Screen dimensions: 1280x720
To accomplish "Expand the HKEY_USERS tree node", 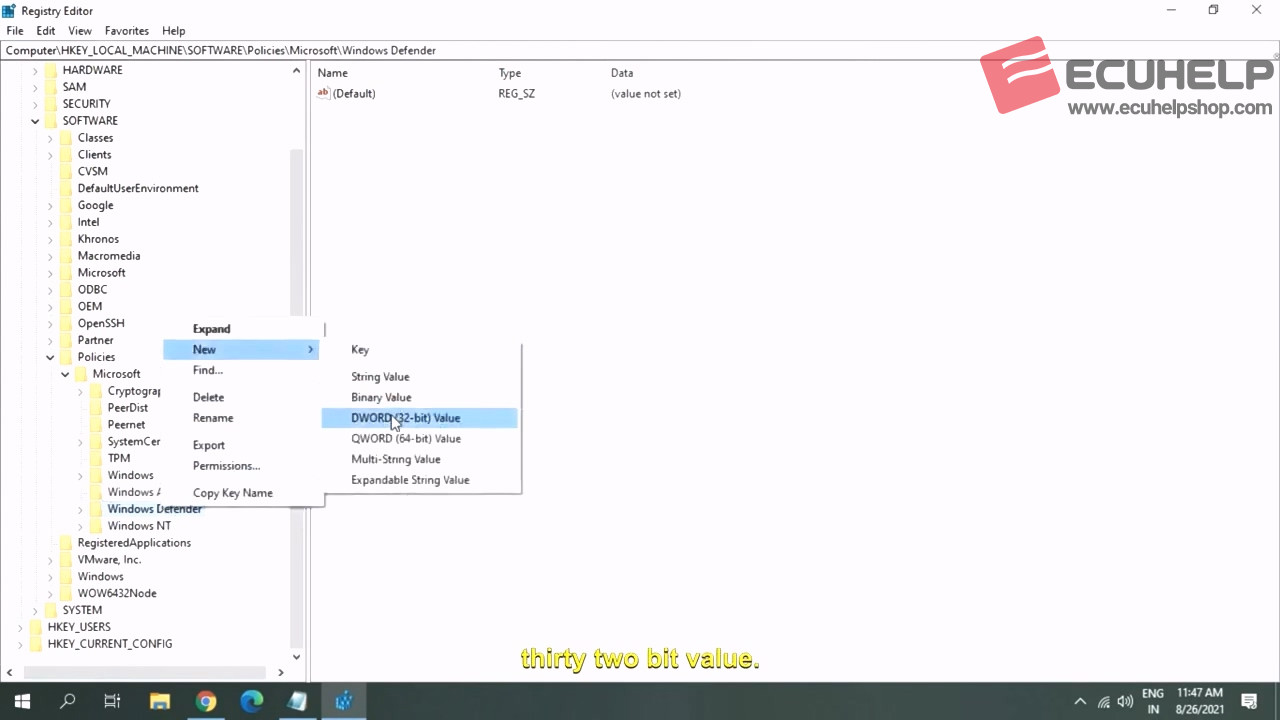I will coord(20,627).
